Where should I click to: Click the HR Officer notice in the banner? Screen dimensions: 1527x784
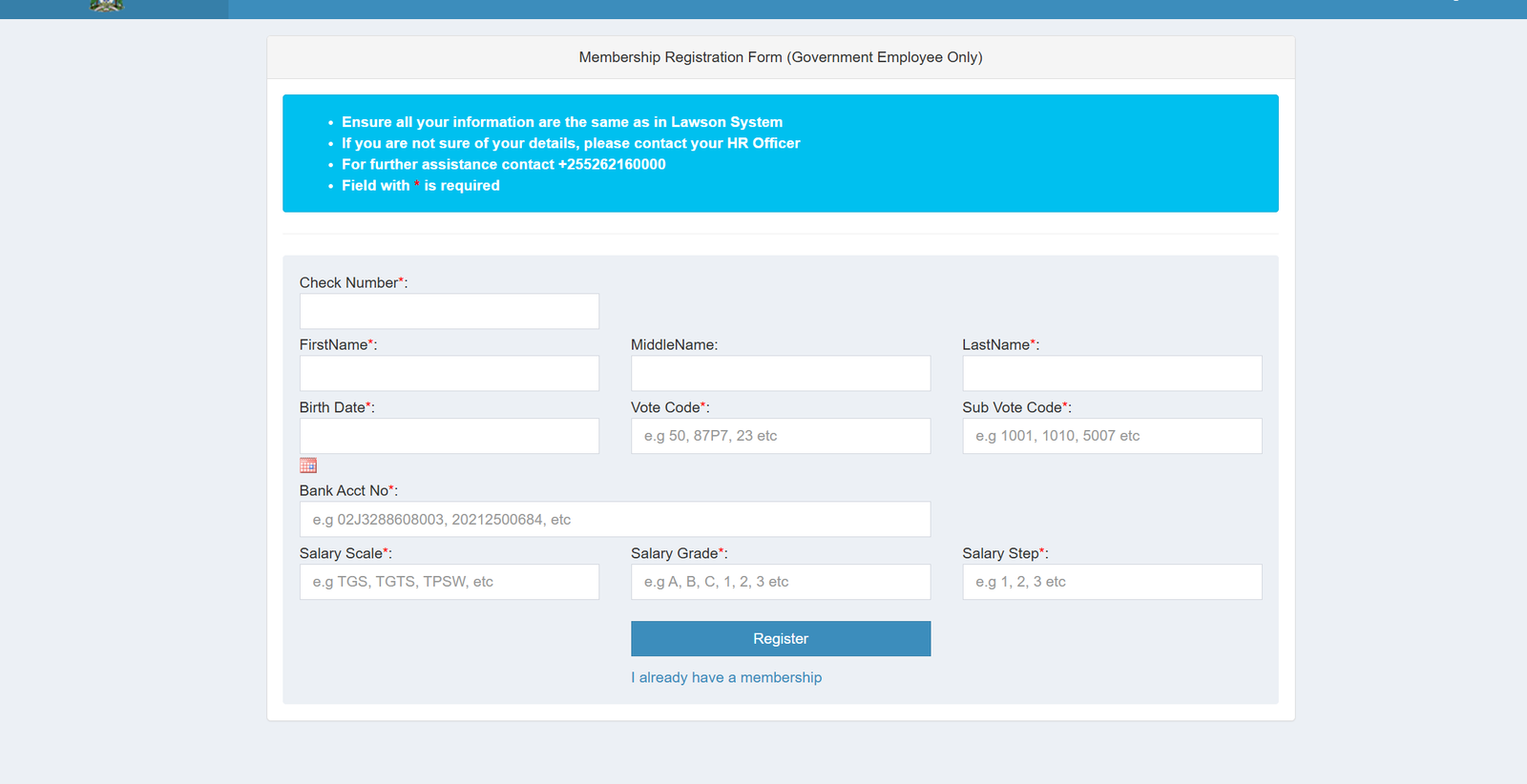pyautogui.click(x=570, y=143)
